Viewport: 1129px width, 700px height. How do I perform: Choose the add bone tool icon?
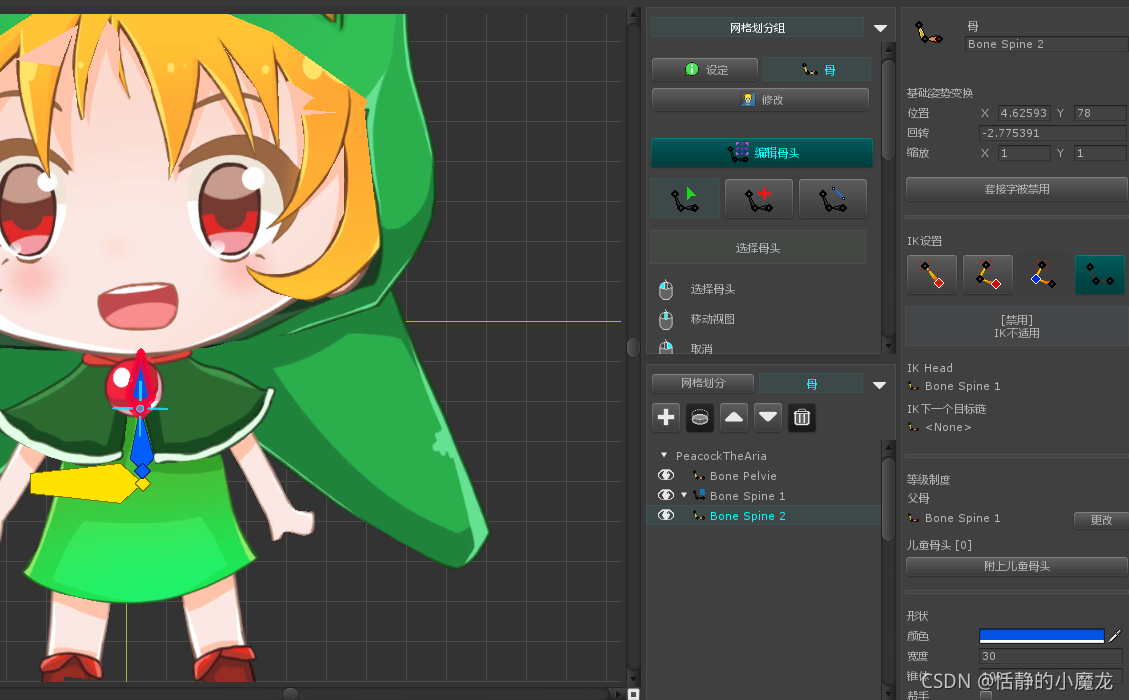759,198
